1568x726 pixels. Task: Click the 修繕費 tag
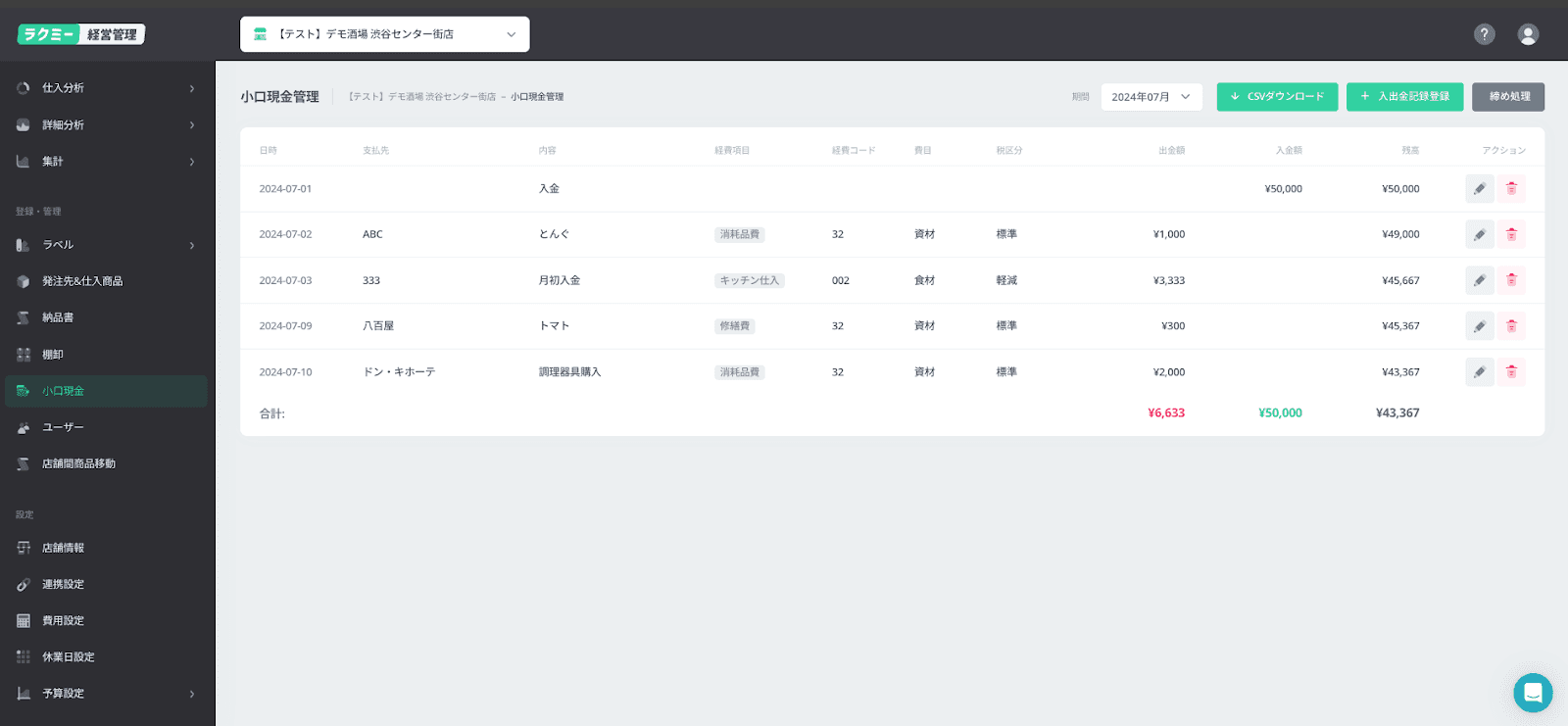[735, 326]
